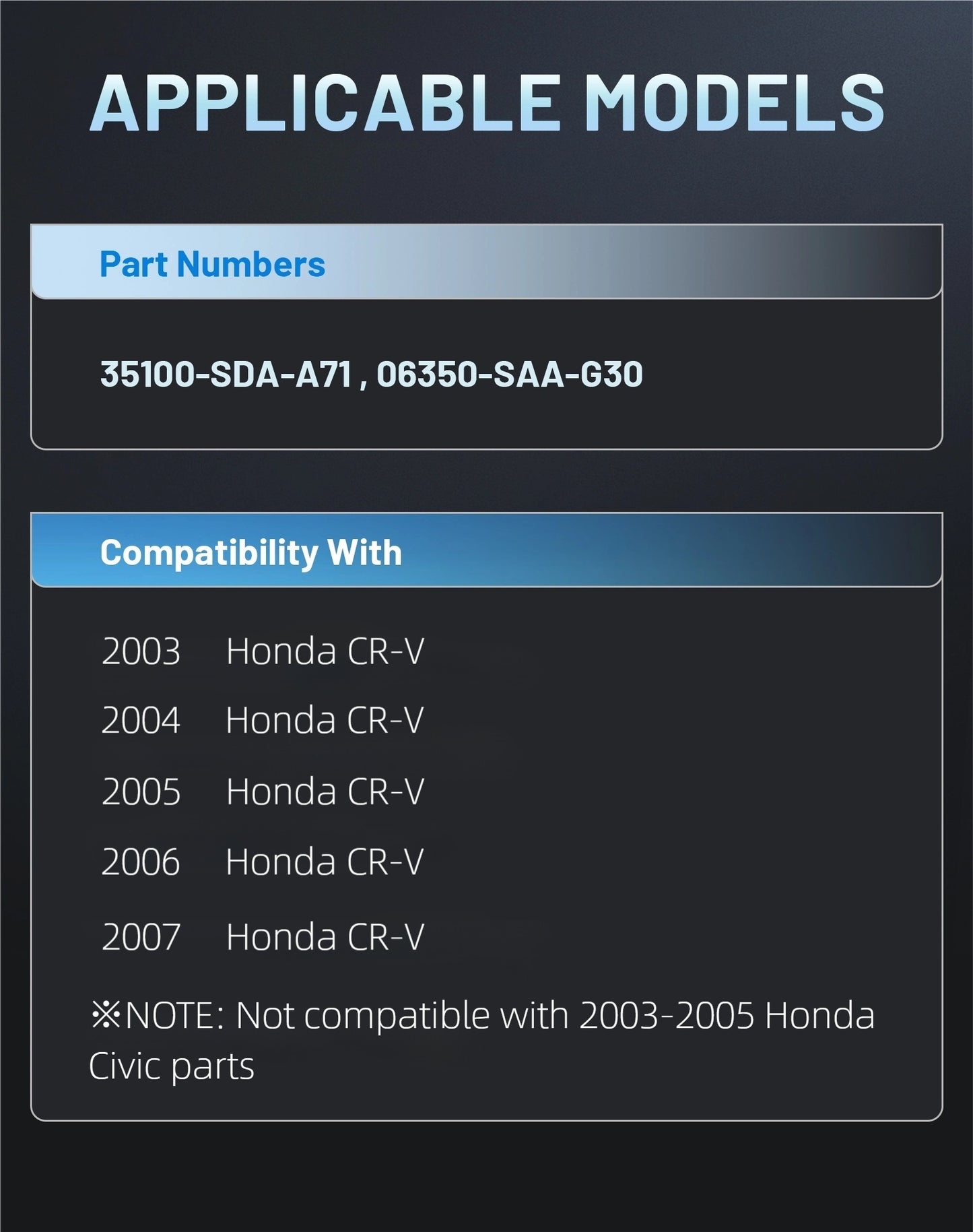Click the year 2004 in the compatibility list
This screenshot has width=973, height=1232.
141,721
